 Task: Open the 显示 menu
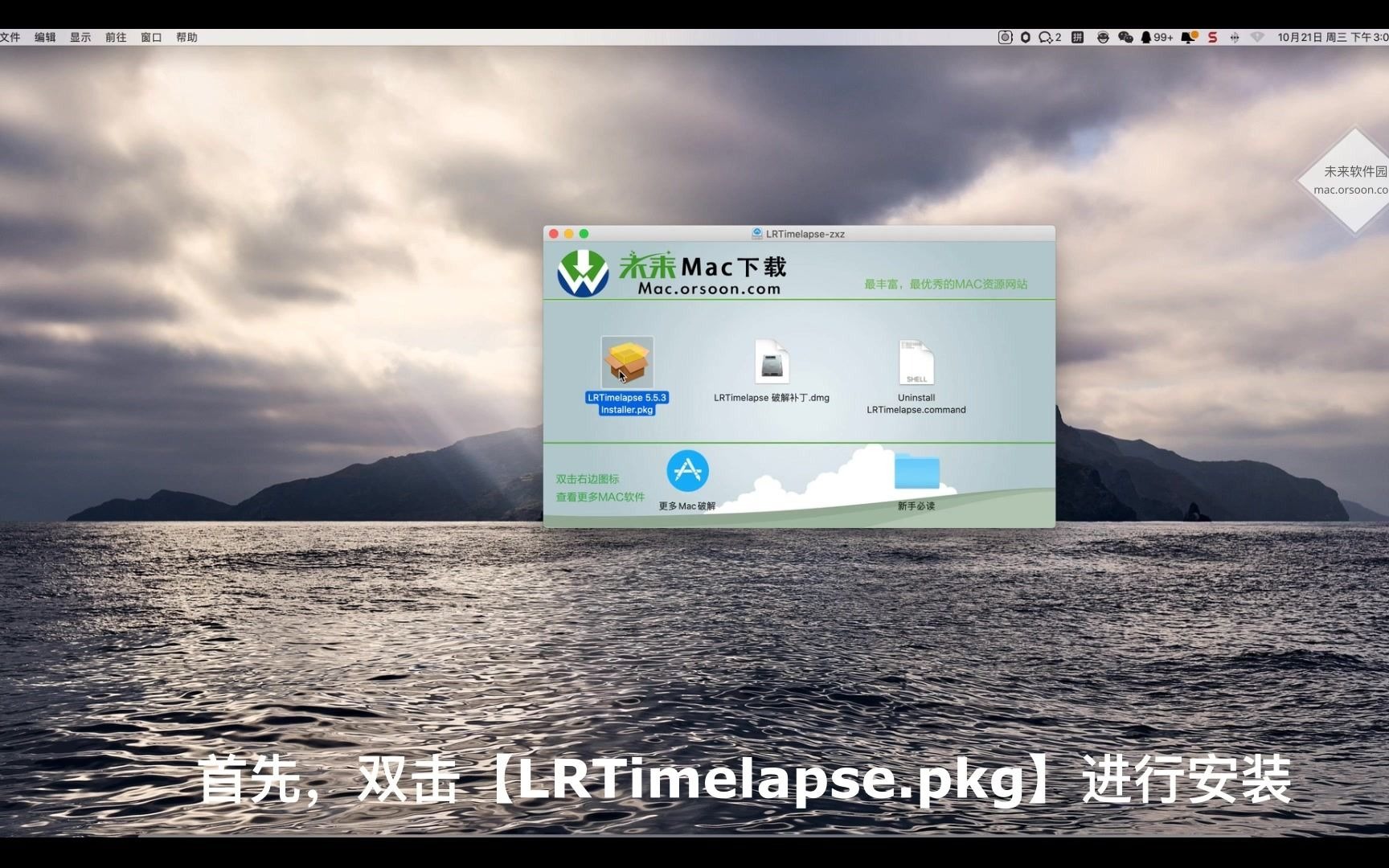click(x=80, y=37)
